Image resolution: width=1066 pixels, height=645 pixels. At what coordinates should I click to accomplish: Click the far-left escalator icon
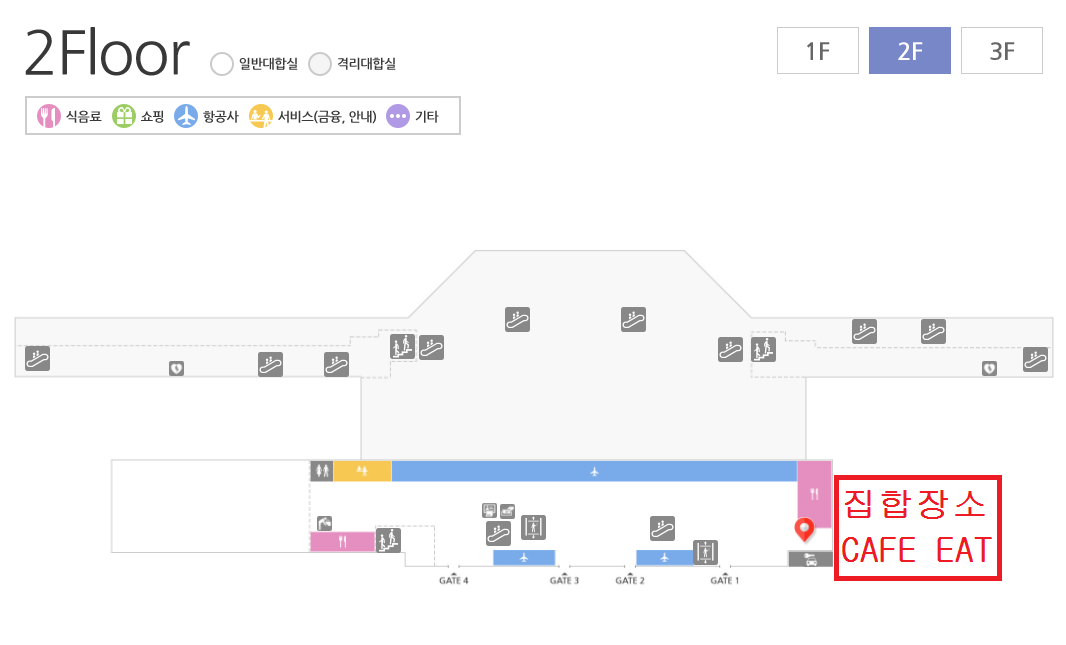coord(37,358)
